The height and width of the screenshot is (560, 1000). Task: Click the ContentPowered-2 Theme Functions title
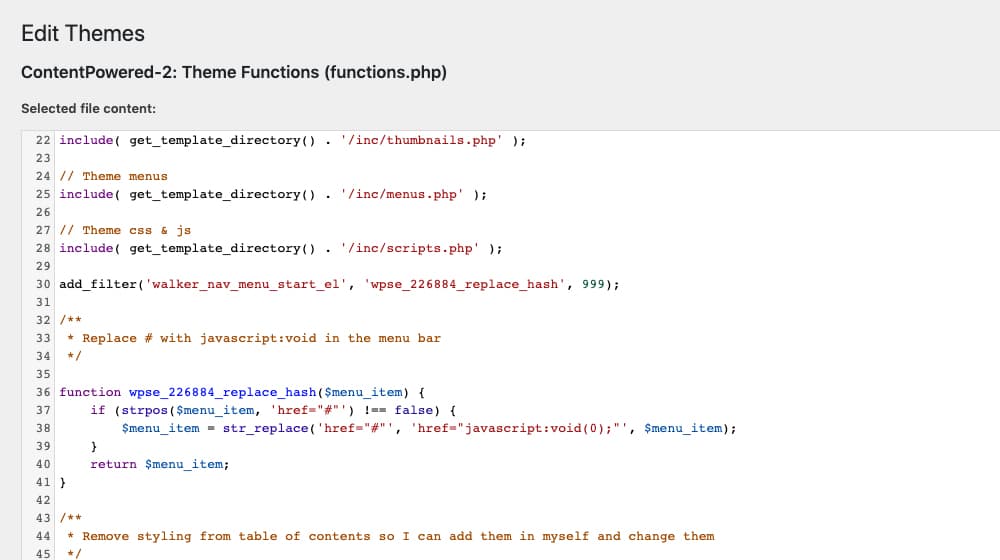point(233,72)
